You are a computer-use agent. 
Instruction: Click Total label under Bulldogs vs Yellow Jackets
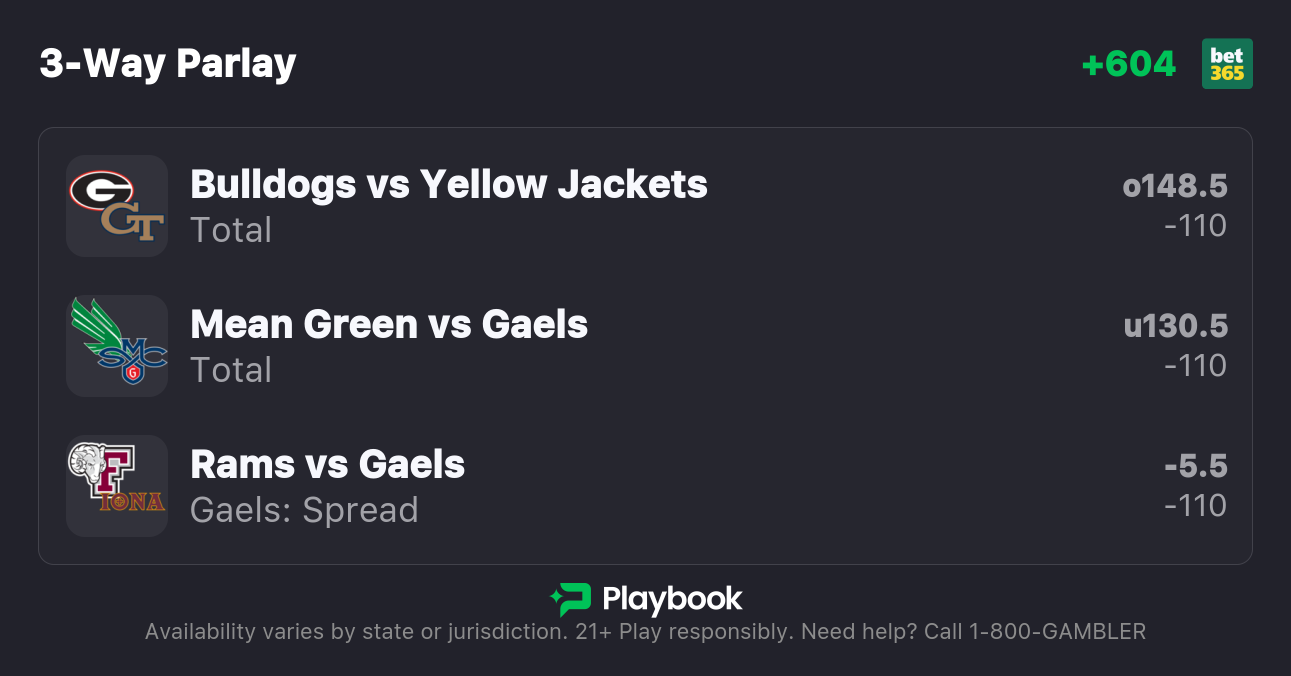[x=231, y=230]
